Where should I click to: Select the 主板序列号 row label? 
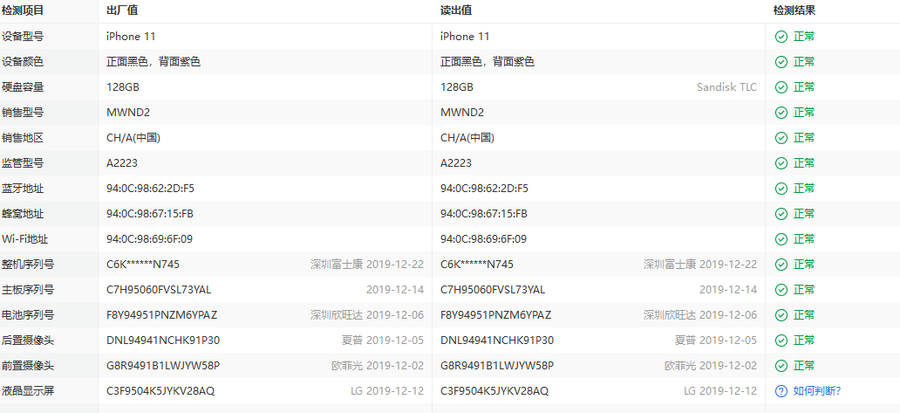(28, 290)
